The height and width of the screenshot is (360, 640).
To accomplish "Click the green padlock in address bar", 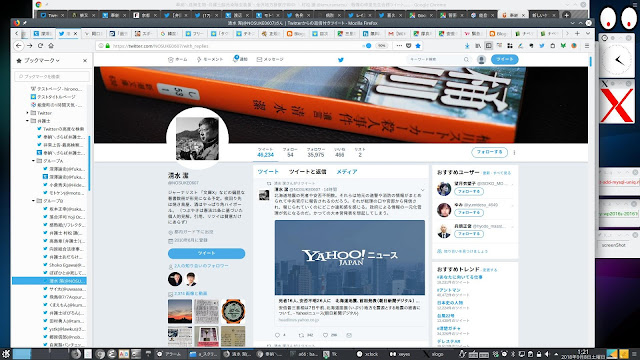I will 108,46.
